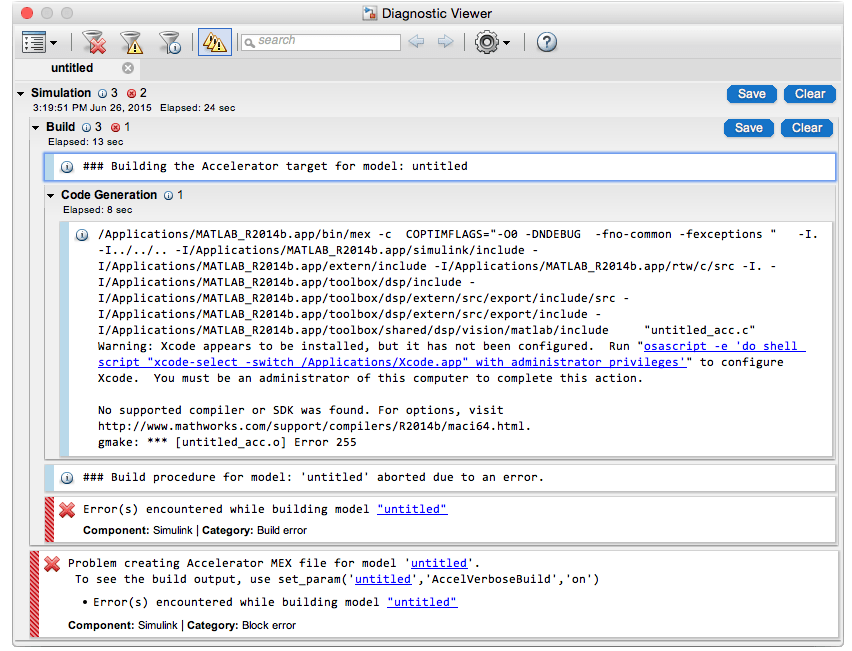Save the Simulation diagnostics
Image resolution: width=852 pixels, height=651 pixels.
coord(751,94)
